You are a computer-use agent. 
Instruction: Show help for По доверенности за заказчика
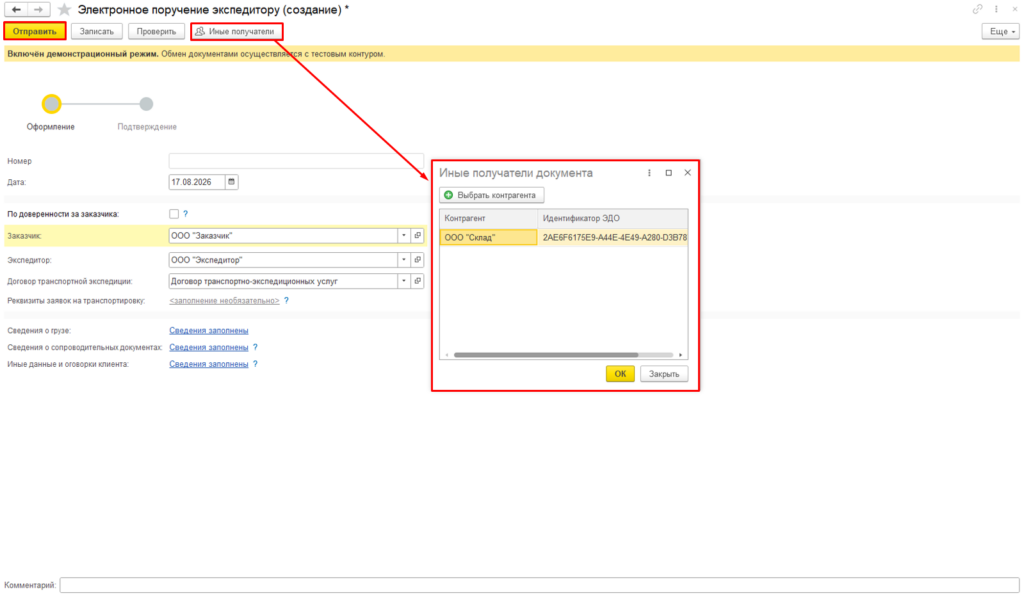(x=185, y=214)
